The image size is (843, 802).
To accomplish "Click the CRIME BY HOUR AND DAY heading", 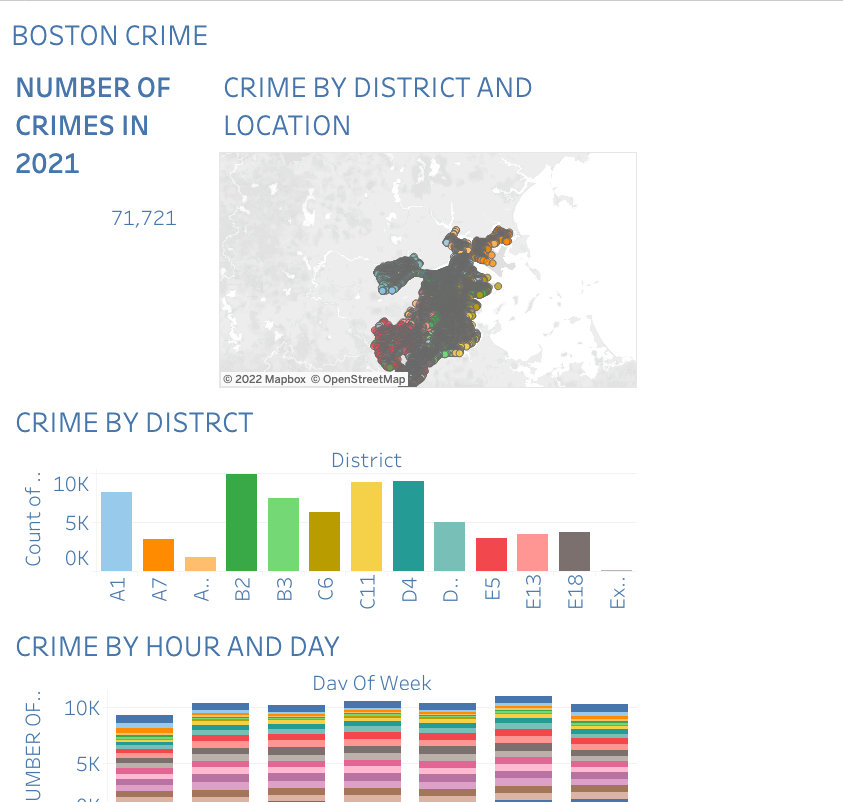I will [x=175, y=647].
